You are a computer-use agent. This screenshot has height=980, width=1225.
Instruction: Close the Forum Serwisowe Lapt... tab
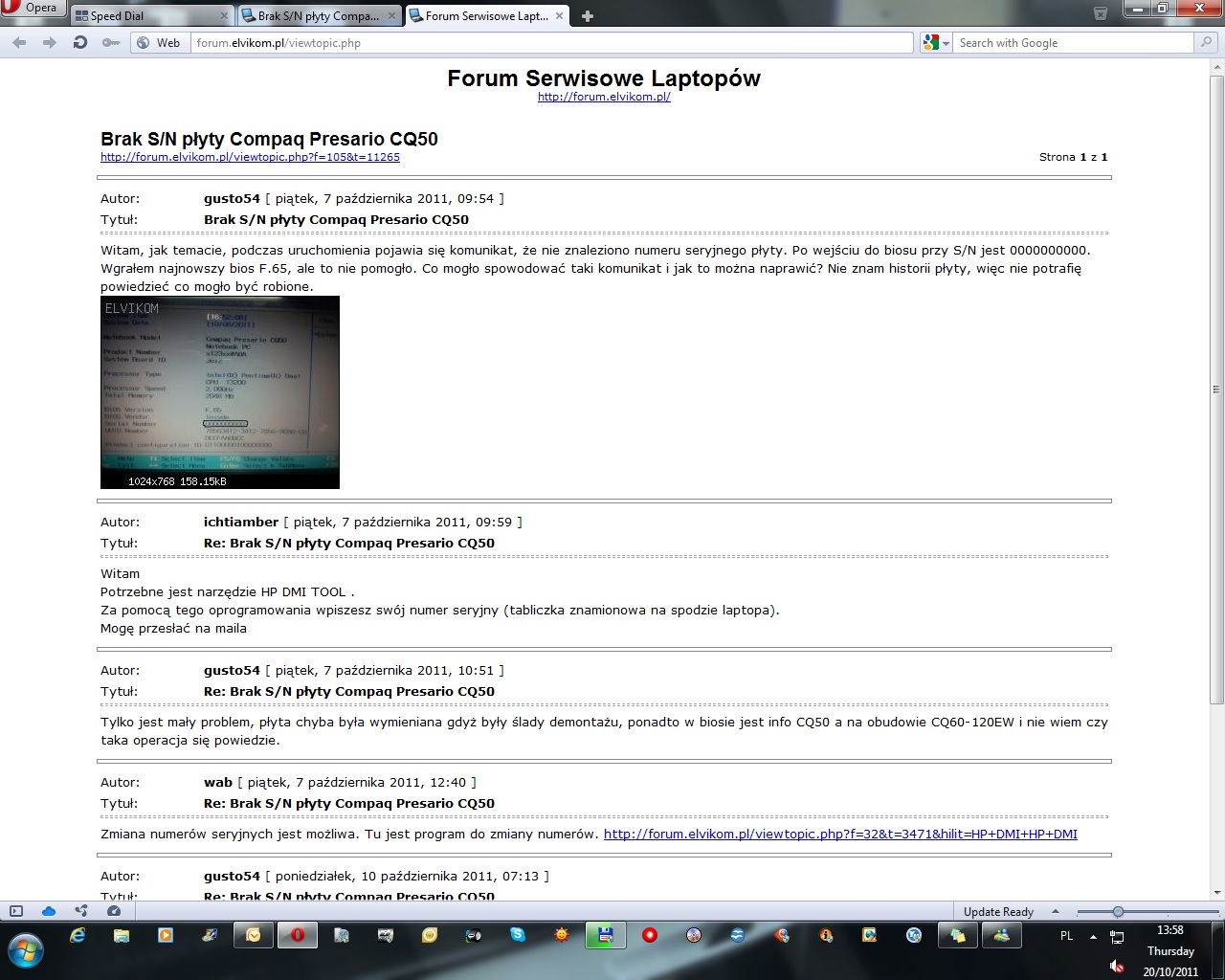(x=559, y=16)
